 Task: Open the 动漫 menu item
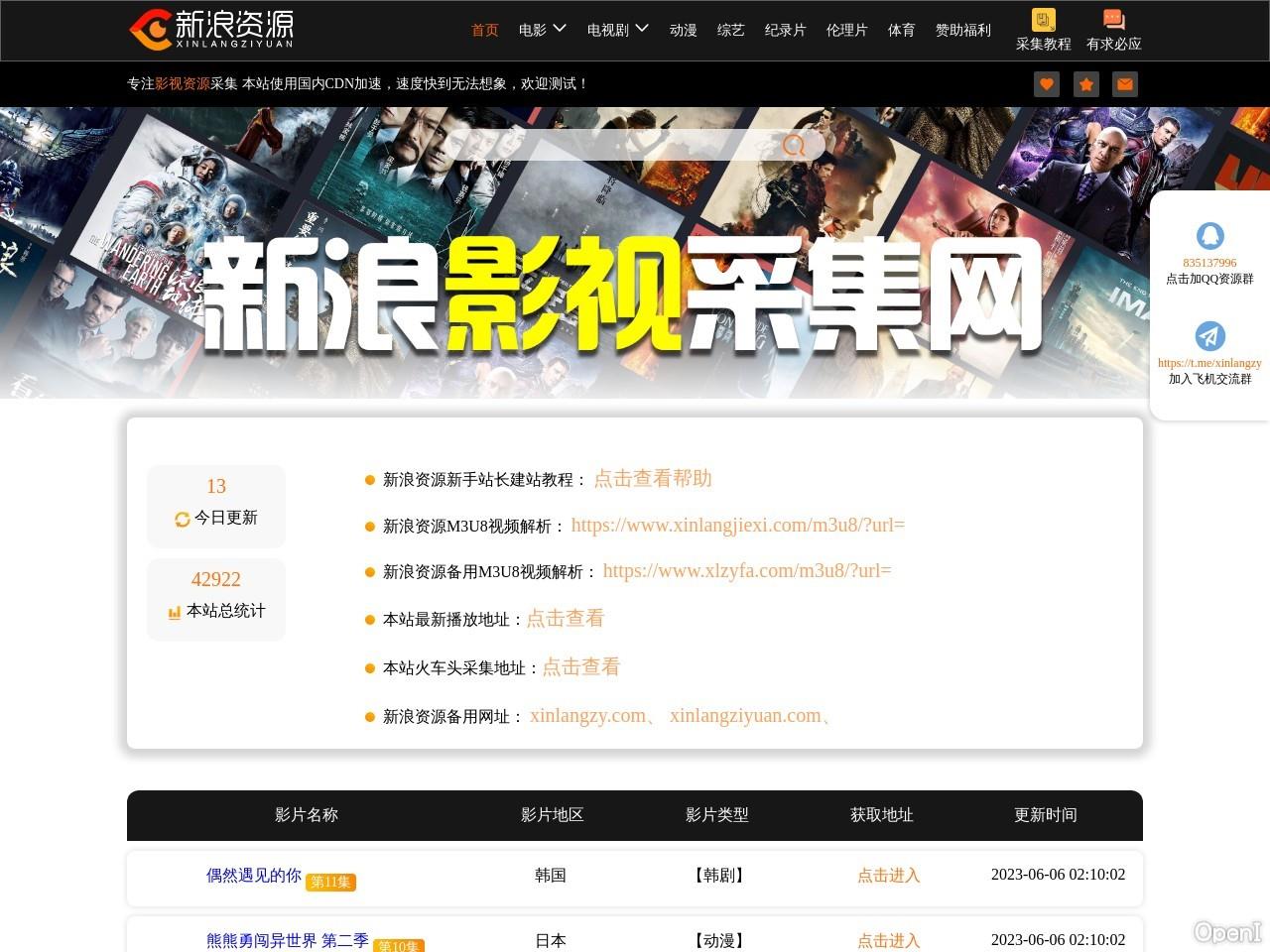tap(683, 30)
